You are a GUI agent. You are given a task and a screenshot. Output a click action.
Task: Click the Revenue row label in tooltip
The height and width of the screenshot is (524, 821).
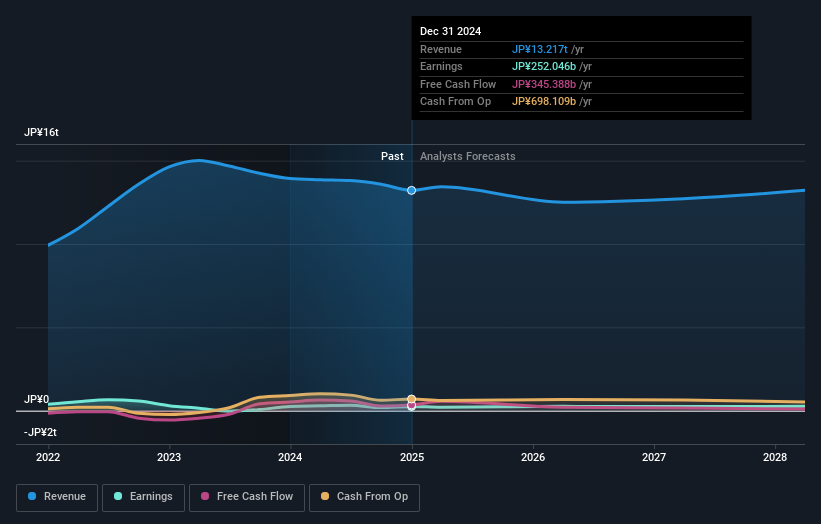coord(441,49)
